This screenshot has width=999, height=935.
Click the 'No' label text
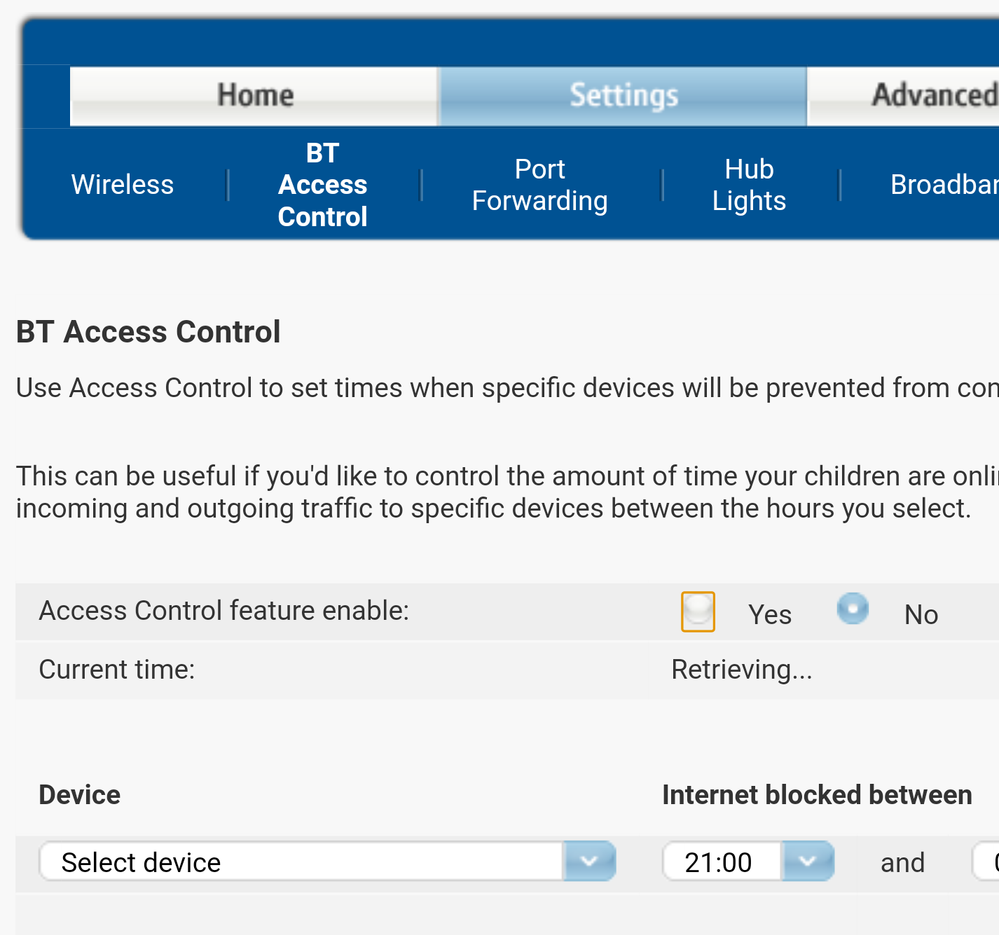pyautogui.click(x=921, y=615)
